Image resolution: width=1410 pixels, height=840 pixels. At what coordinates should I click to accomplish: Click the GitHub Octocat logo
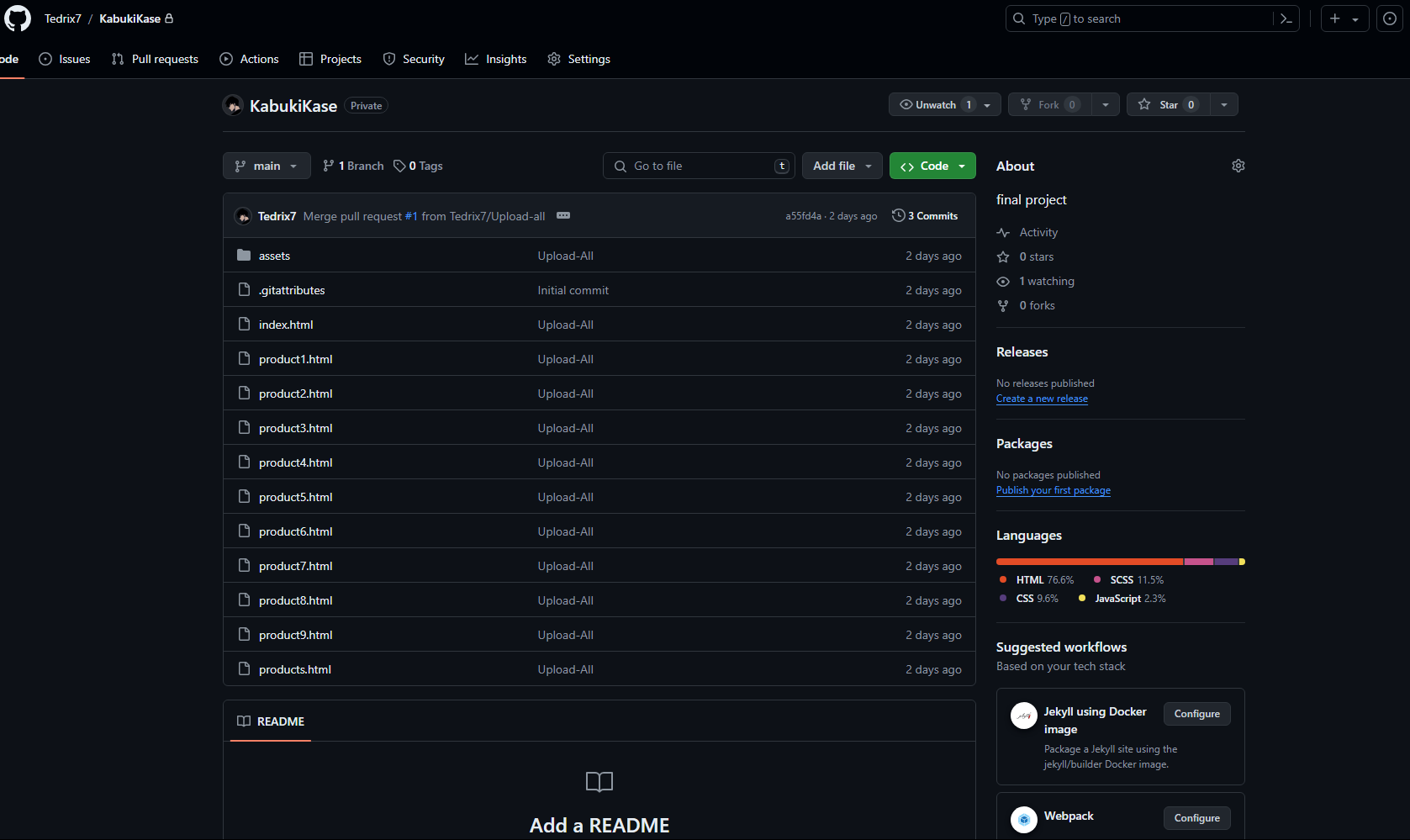click(18, 18)
